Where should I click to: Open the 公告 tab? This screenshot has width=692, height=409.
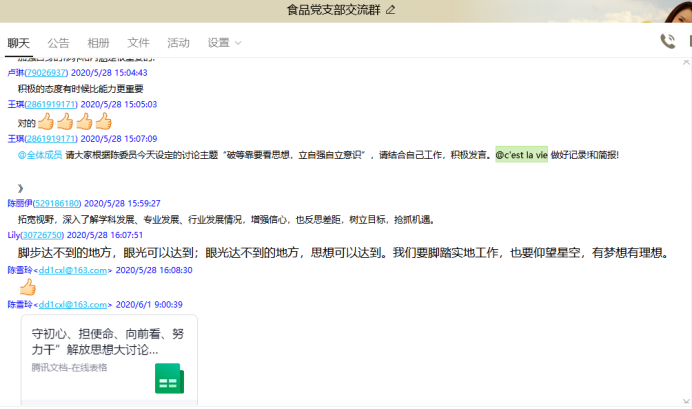pos(58,43)
